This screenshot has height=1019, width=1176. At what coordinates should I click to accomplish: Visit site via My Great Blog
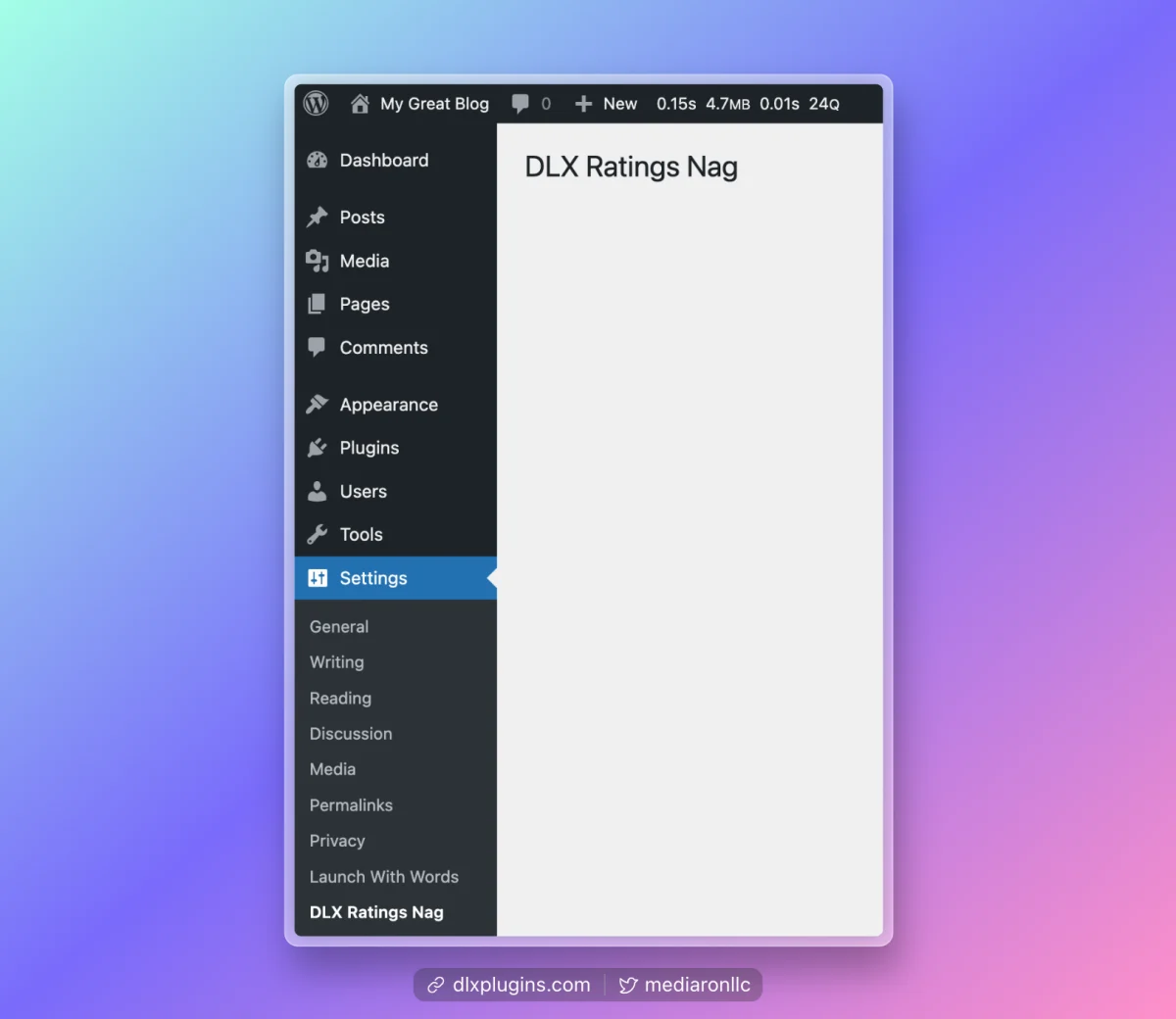tap(434, 104)
